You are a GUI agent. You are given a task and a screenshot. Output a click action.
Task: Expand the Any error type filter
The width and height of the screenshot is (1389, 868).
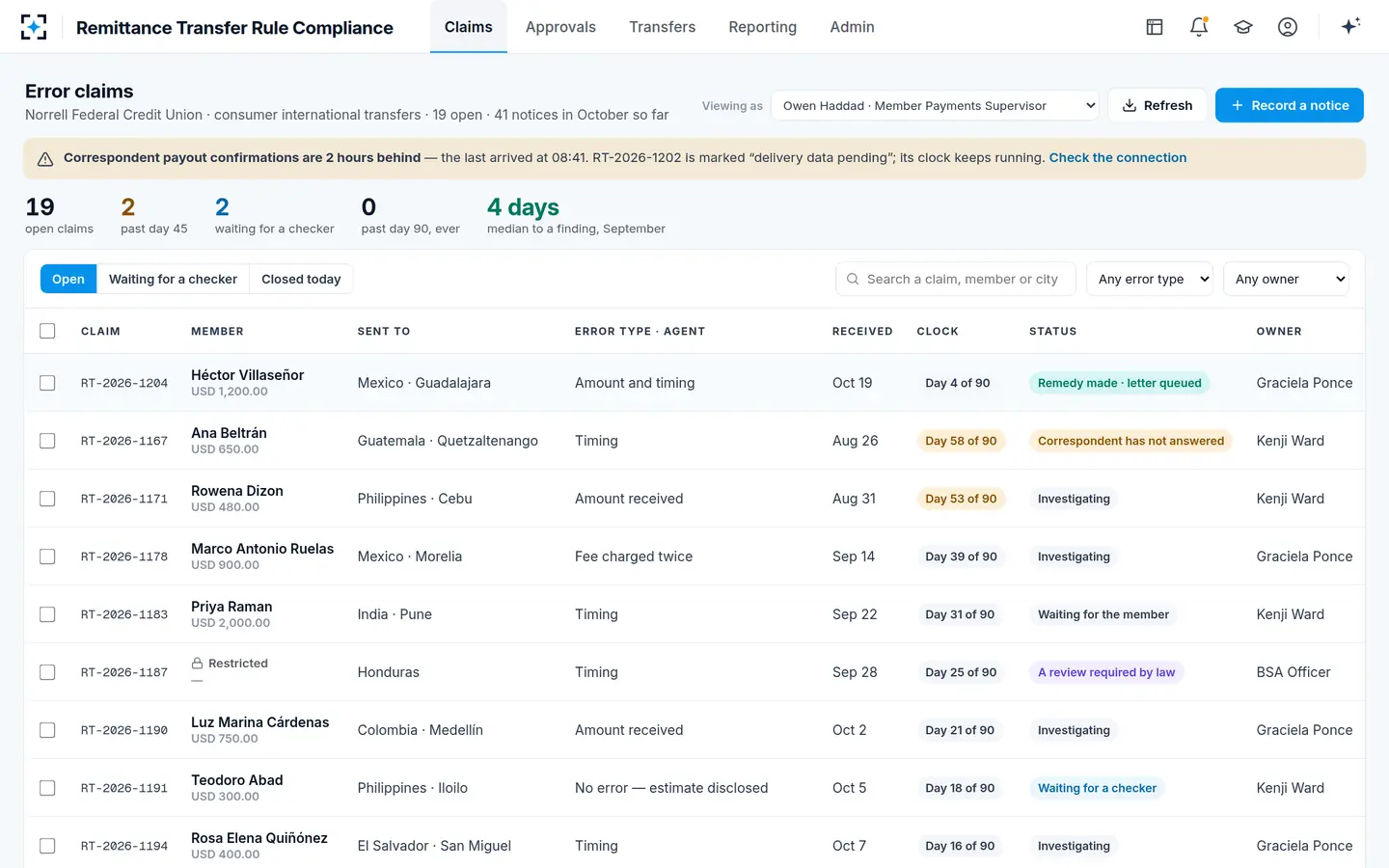(x=1150, y=279)
